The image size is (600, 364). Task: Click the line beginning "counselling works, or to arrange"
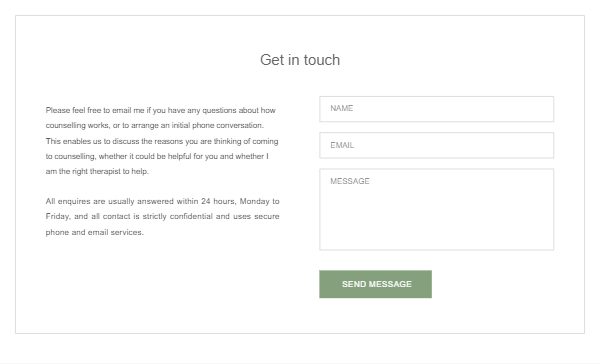[155, 126]
